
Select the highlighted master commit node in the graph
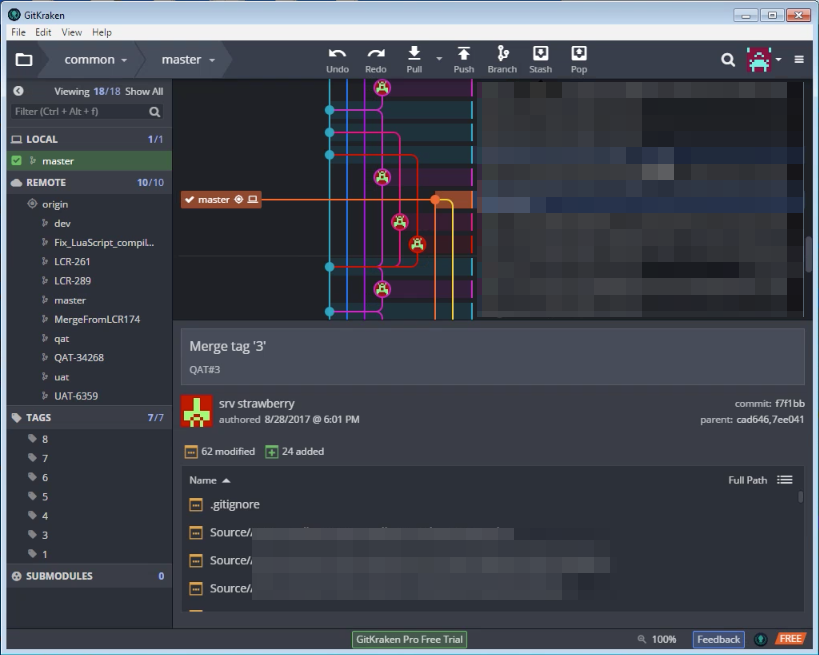pos(435,200)
